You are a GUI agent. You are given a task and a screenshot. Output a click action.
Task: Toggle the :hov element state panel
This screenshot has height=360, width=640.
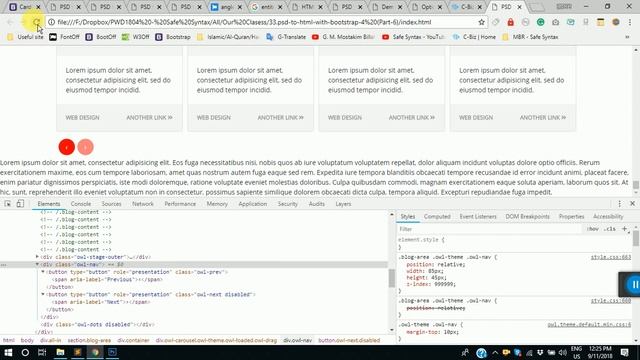tap(593, 229)
